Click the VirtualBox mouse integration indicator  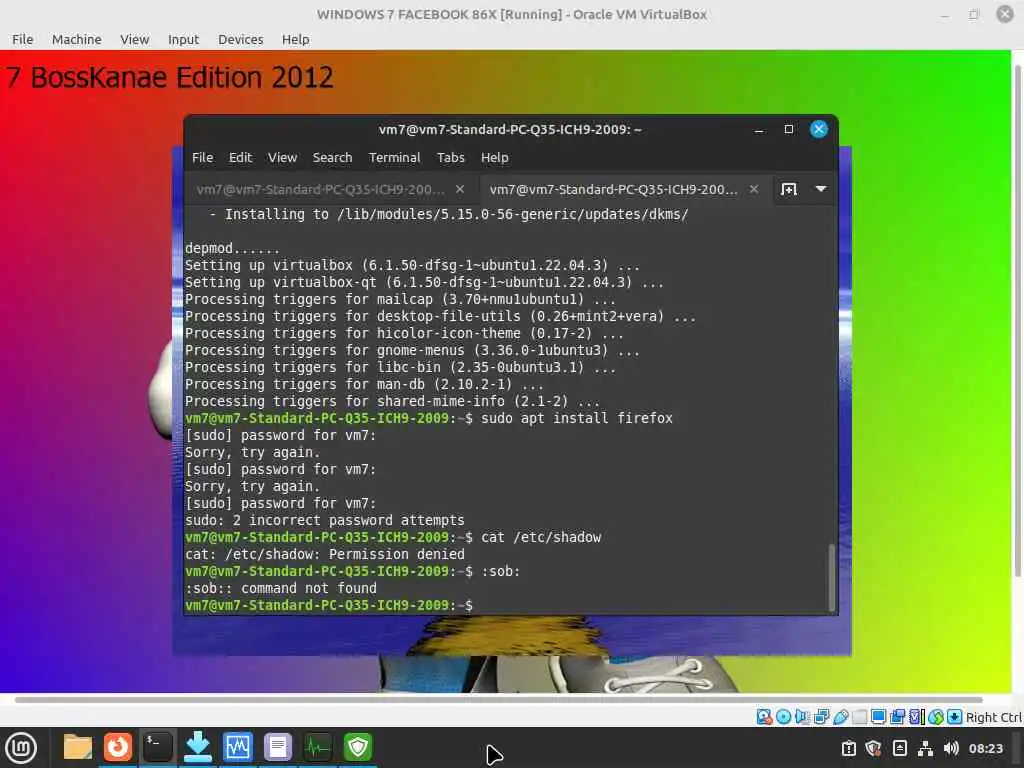[936, 717]
